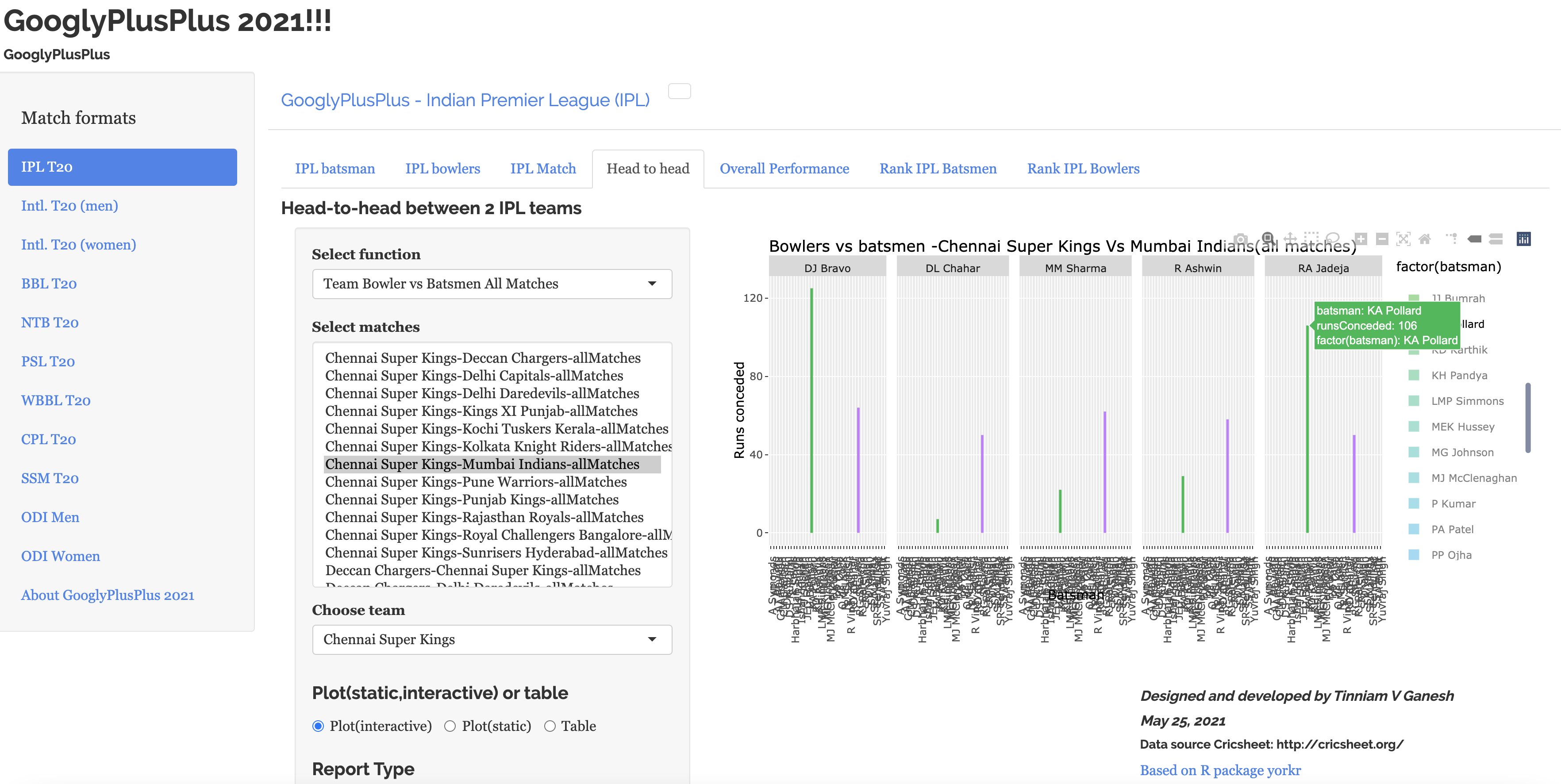This screenshot has width=1561, height=784.
Task: Select Chennai Super Kings-Pune Warriors-allMatches
Action: [x=476, y=482]
